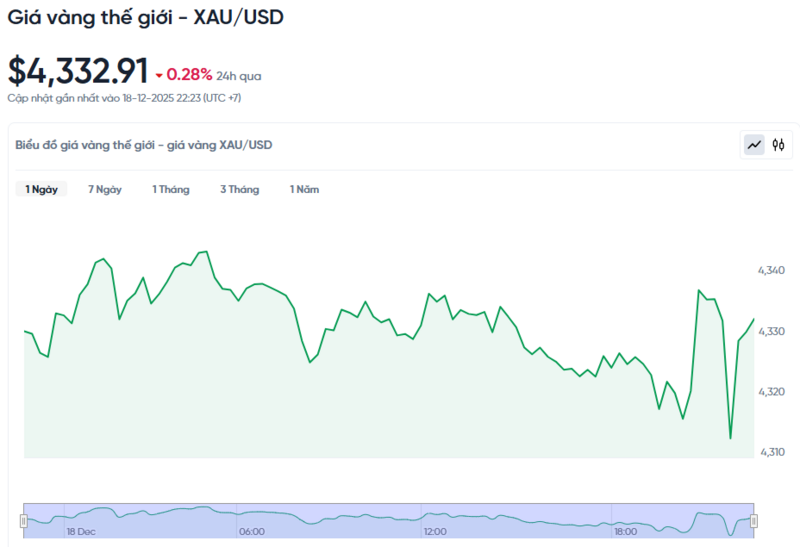Image resolution: width=800 pixels, height=547 pixels.
Task: Switch to candlestick chart view
Action: coord(778,145)
